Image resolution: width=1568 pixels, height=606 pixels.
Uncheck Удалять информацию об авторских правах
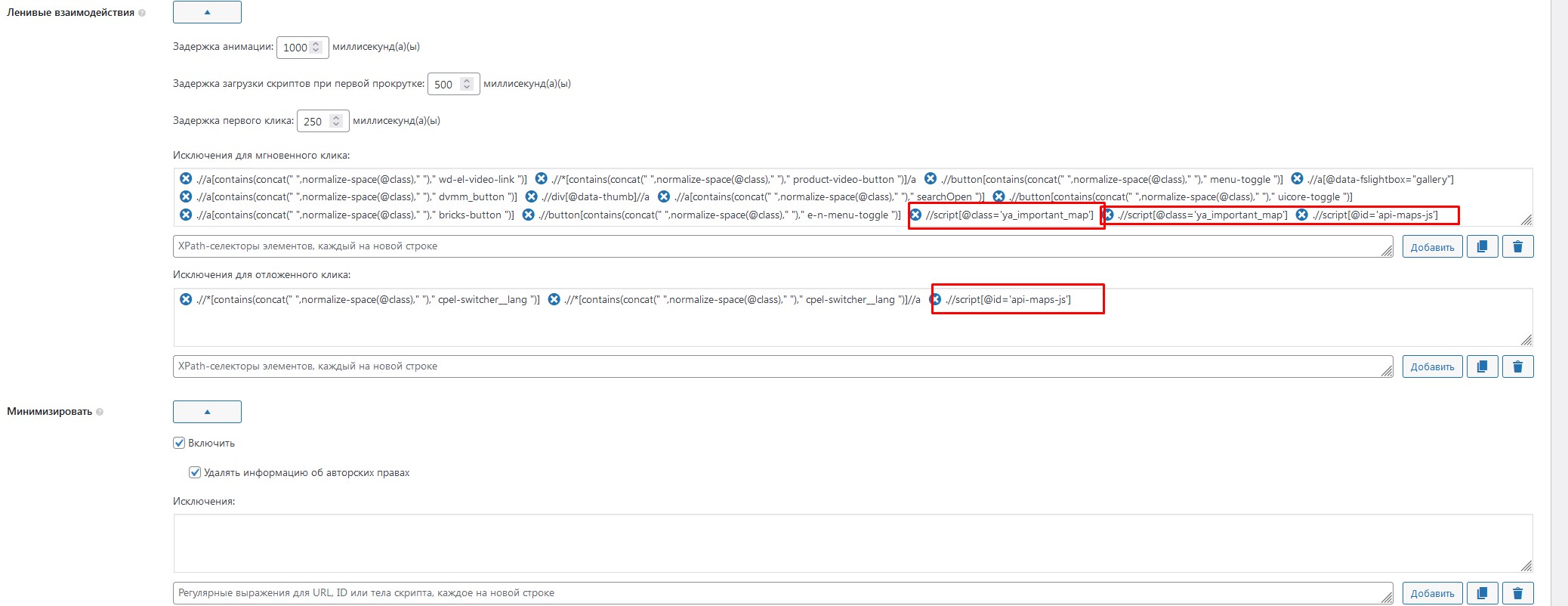(195, 472)
